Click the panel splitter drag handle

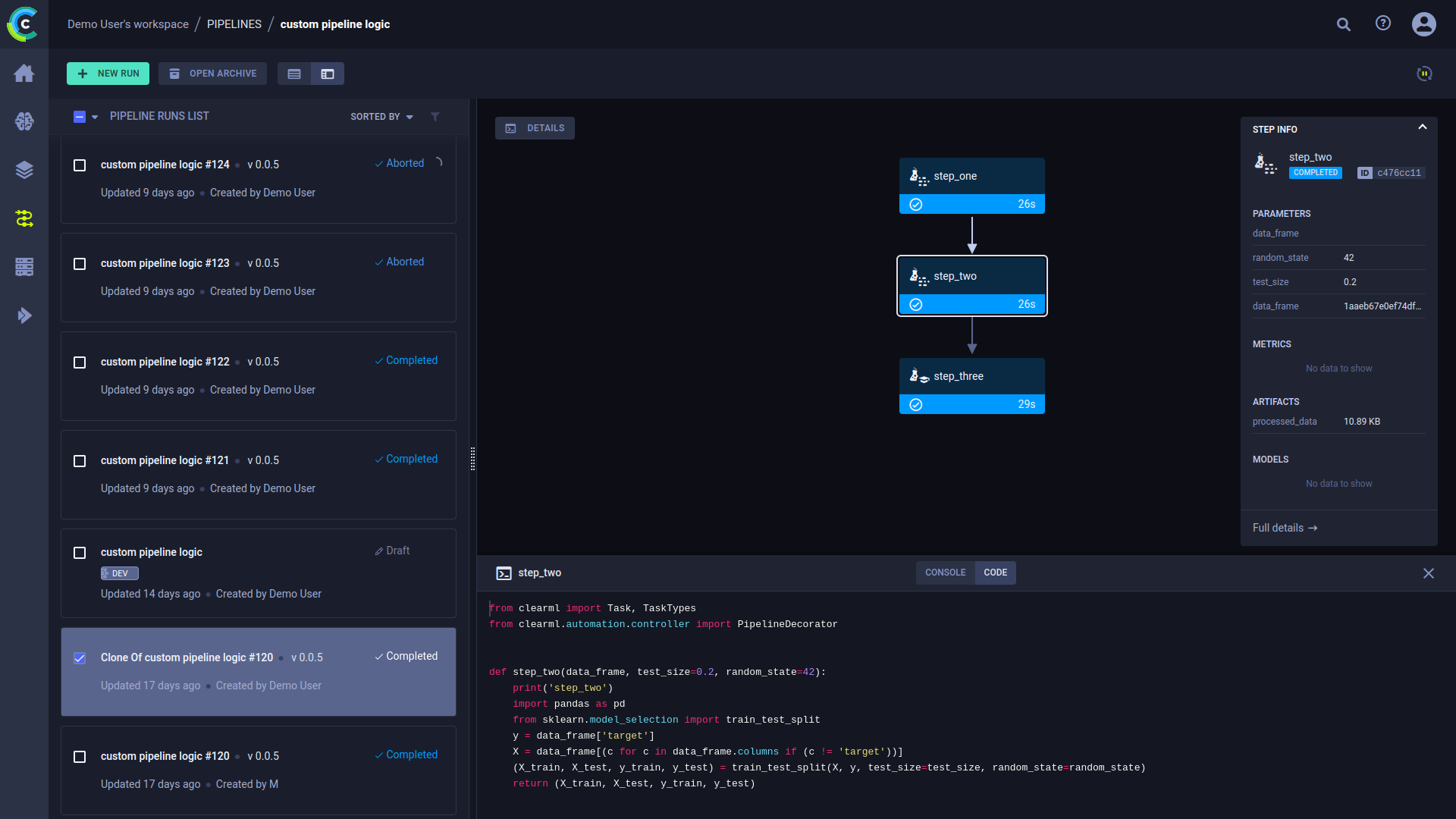click(x=473, y=459)
